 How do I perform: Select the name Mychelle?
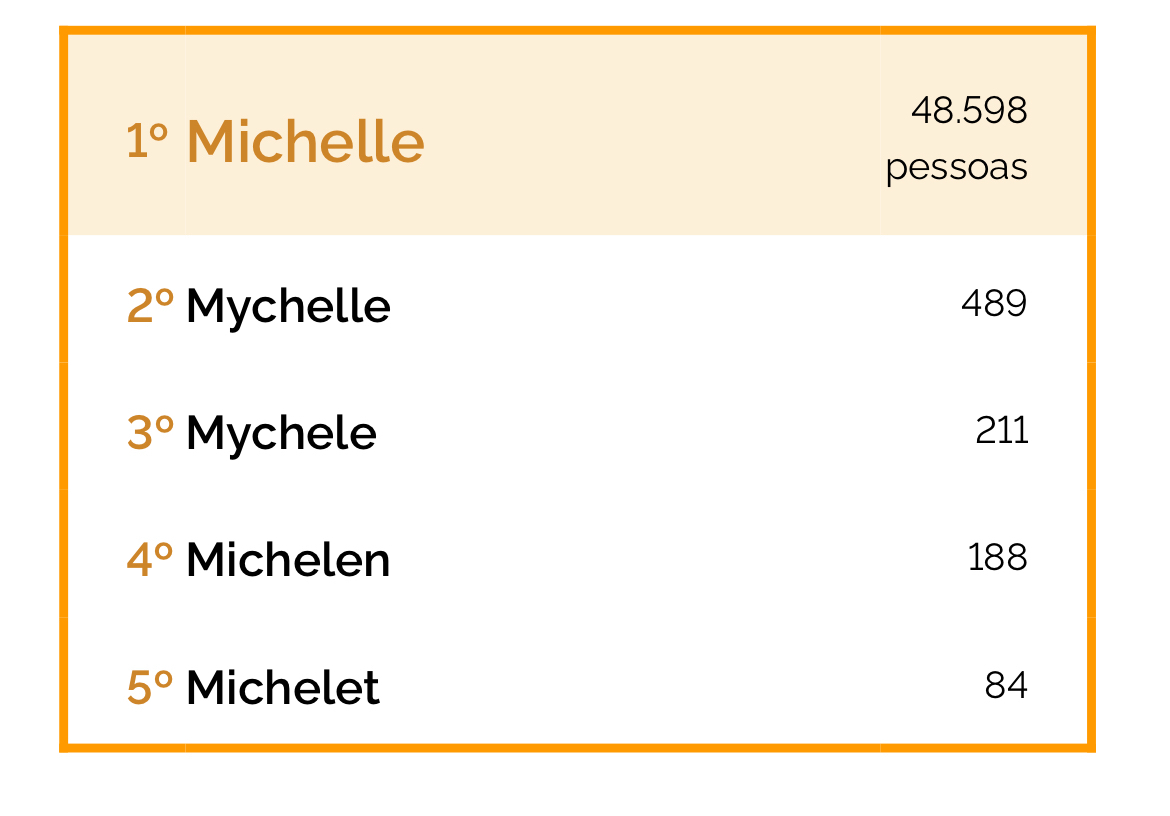click(288, 306)
